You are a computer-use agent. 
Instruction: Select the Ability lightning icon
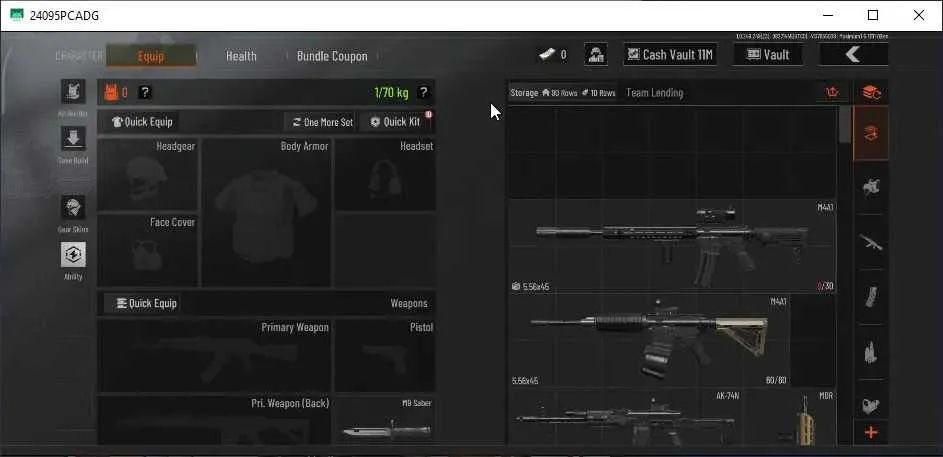coord(73,254)
